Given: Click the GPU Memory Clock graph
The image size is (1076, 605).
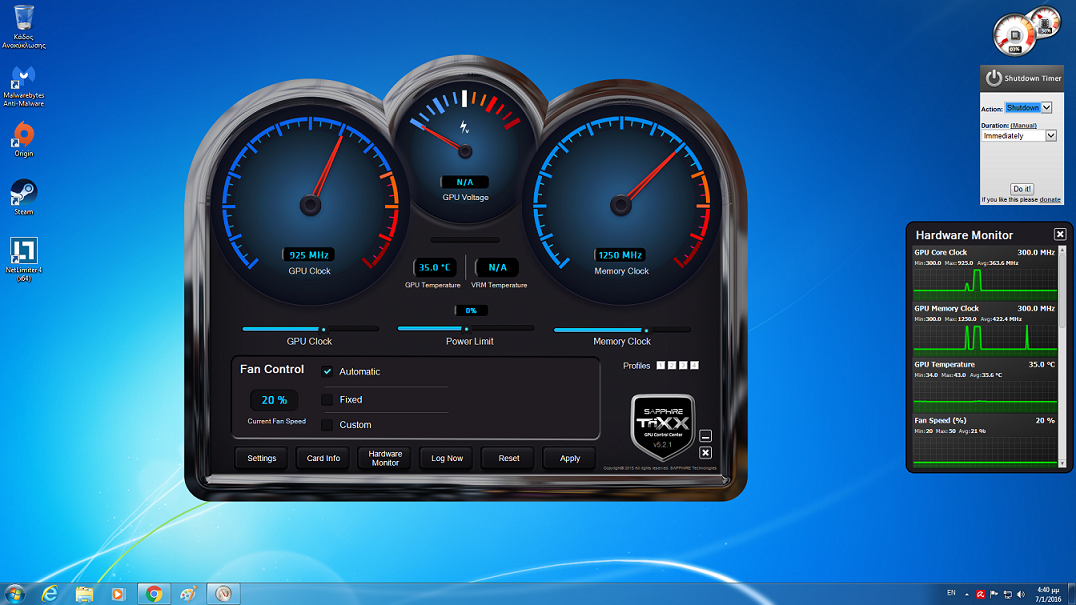Looking at the screenshot, I should [x=985, y=340].
